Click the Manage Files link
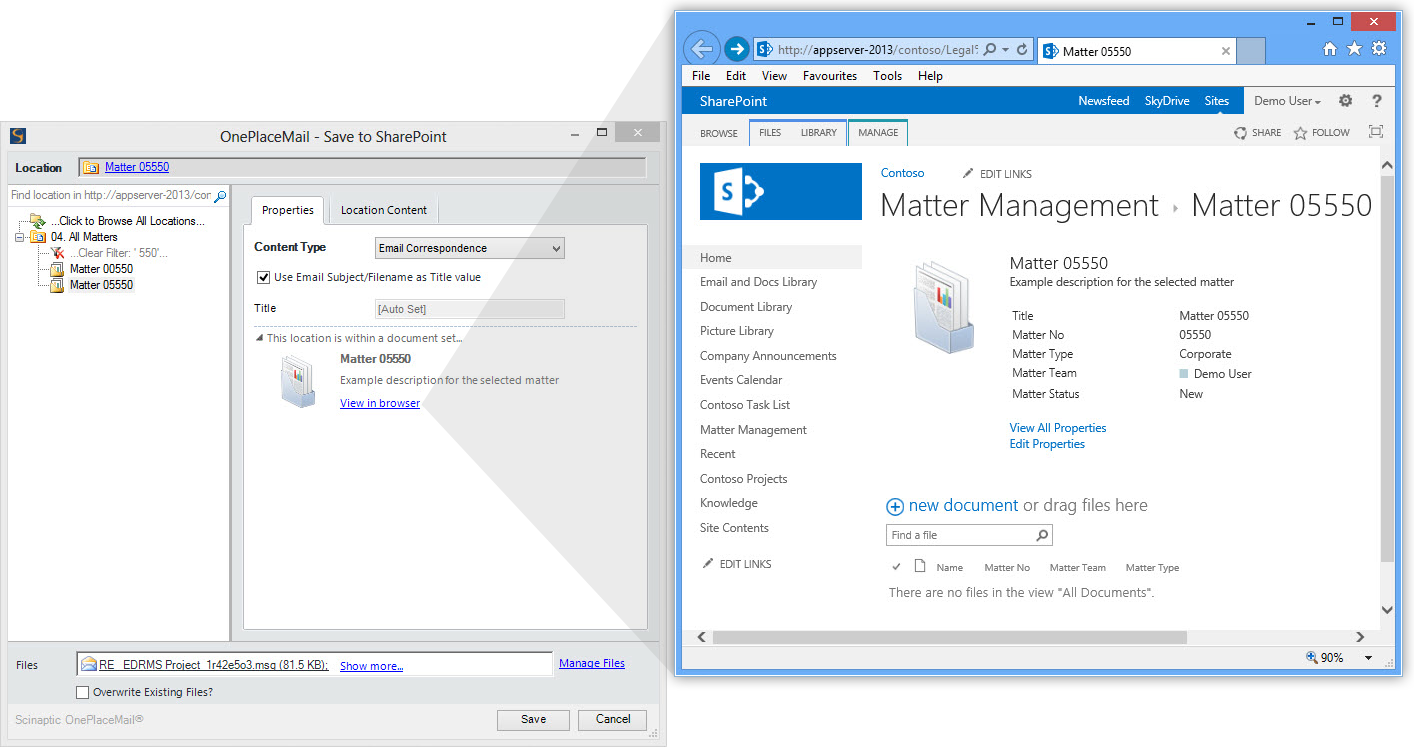The height and width of the screenshot is (748, 1414). tap(592, 663)
